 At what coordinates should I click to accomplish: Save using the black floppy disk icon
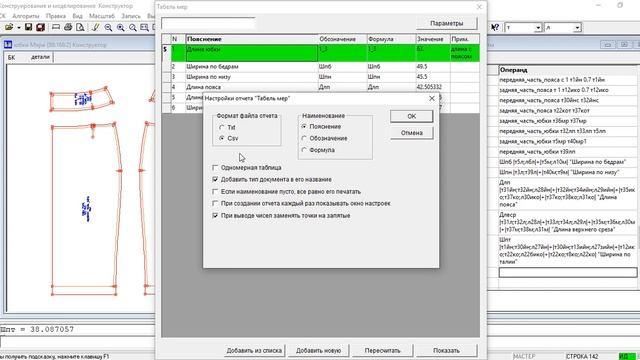click(29, 27)
